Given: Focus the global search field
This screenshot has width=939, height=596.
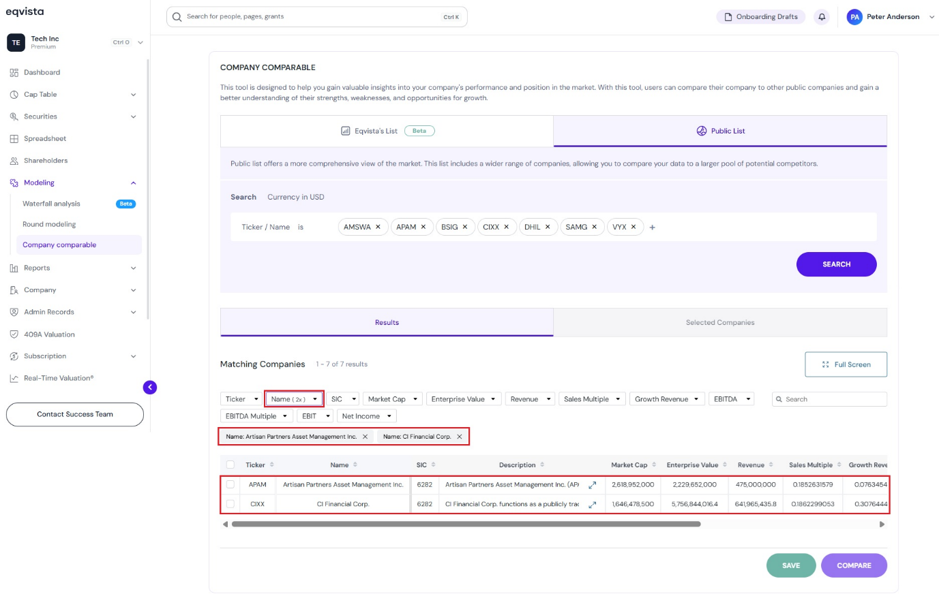Looking at the screenshot, I should (317, 17).
